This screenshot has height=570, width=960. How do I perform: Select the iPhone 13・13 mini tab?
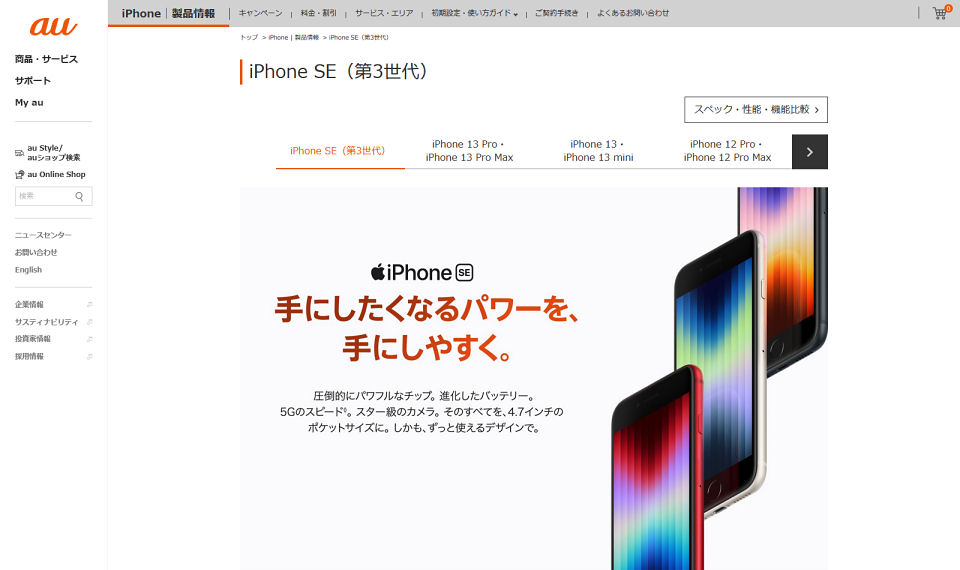(x=598, y=151)
